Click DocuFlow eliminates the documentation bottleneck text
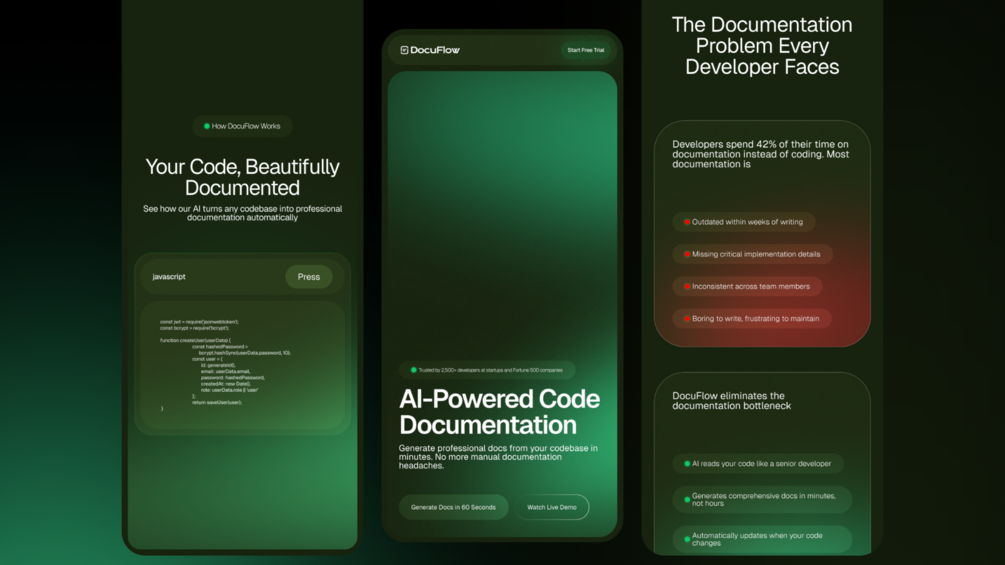Image resolution: width=1005 pixels, height=565 pixels. [731, 400]
